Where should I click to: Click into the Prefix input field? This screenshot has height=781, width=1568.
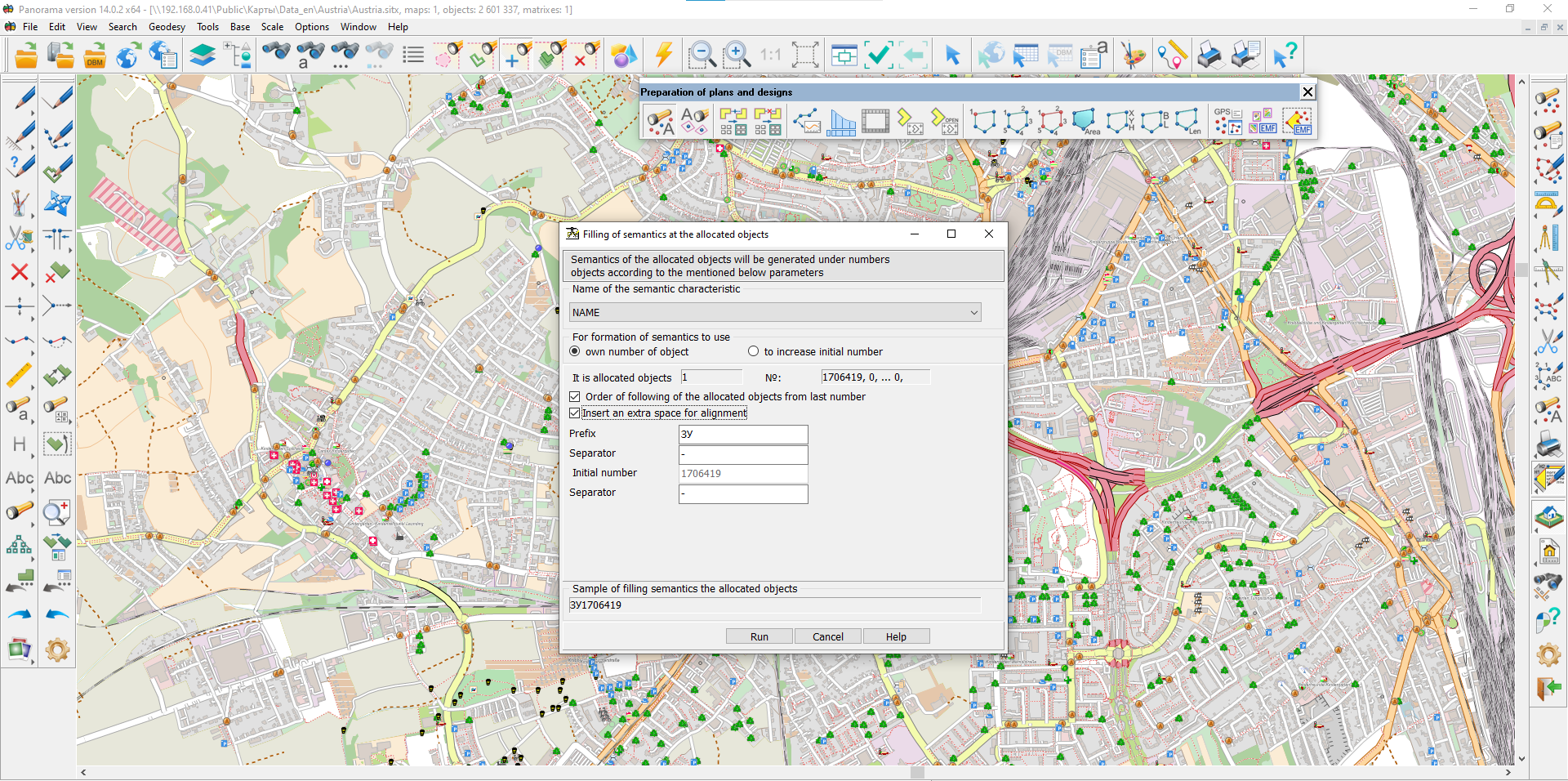(742, 435)
